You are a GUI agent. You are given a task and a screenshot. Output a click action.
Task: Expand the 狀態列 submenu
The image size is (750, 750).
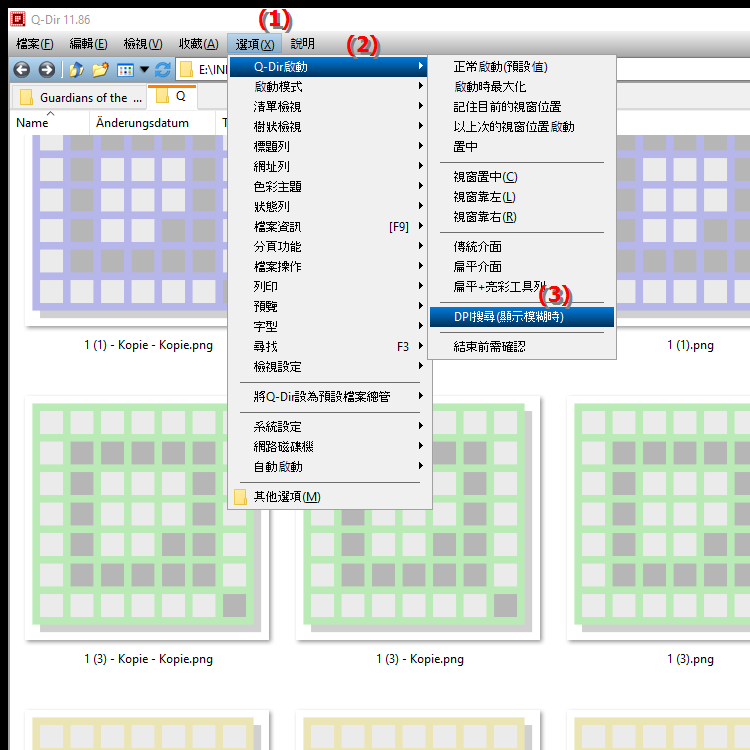pos(329,207)
